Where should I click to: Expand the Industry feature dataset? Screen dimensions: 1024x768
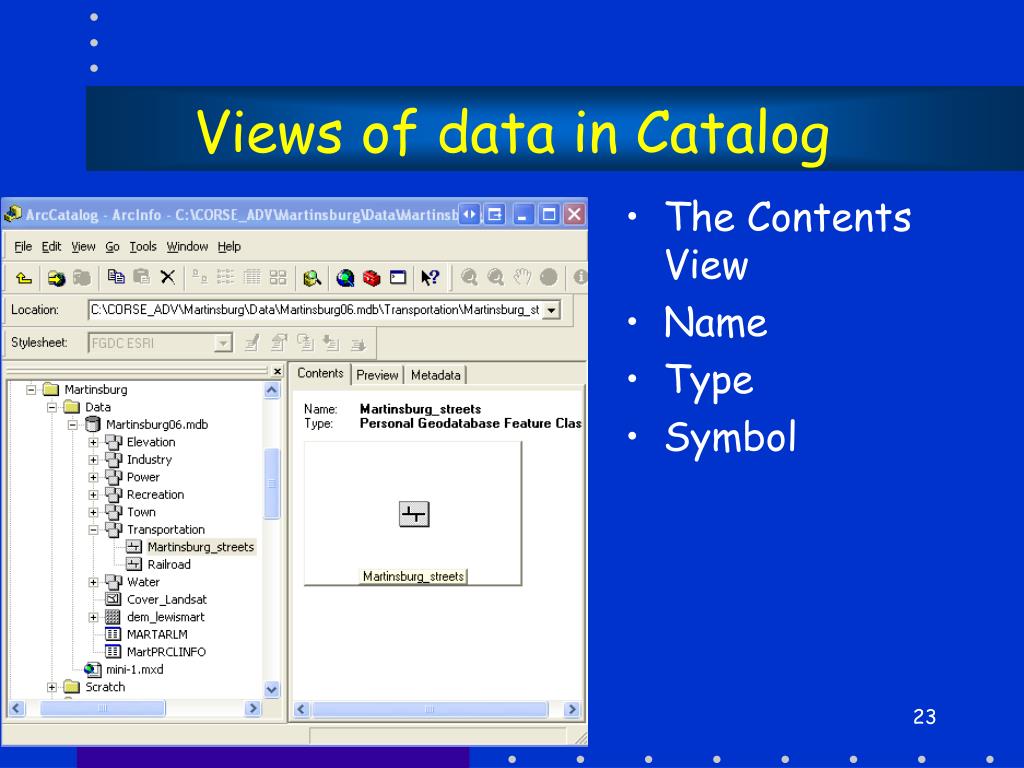(x=93, y=460)
